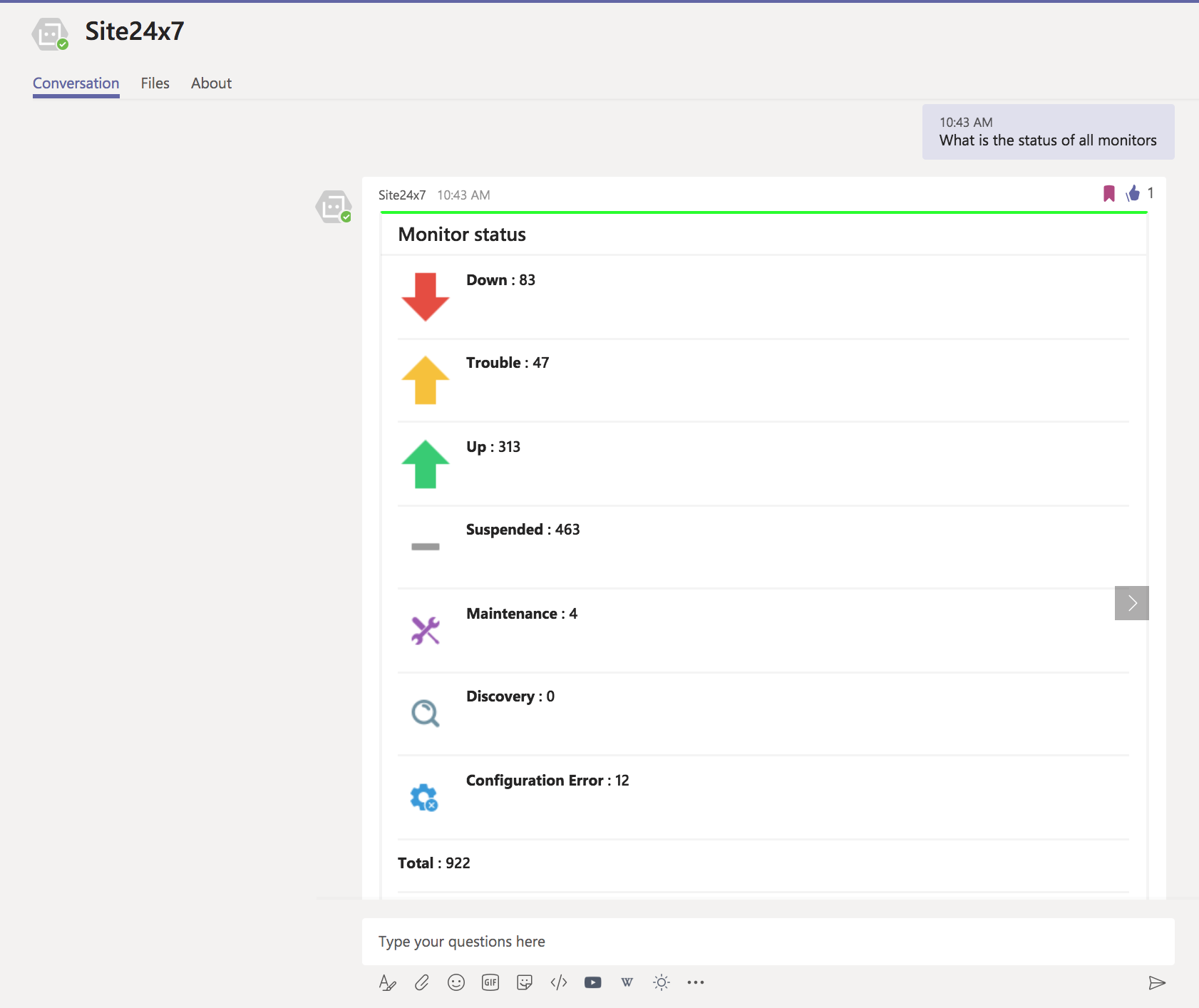Toggle the thumbs-up like on message
Image resolution: width=1199 pixels, height=1008 pixels.
click(1133, 194)
